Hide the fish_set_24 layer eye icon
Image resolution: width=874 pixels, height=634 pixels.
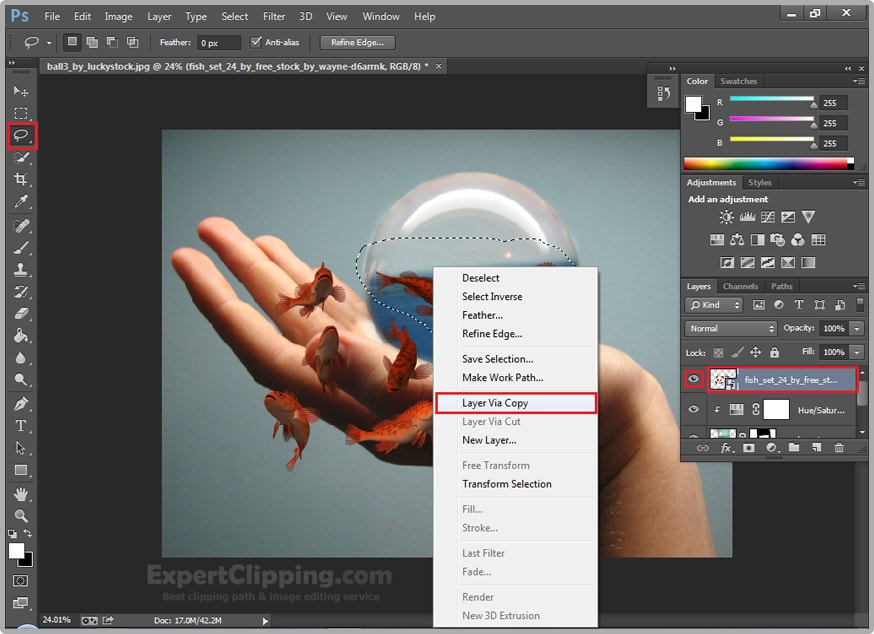[x=694, y=380]
